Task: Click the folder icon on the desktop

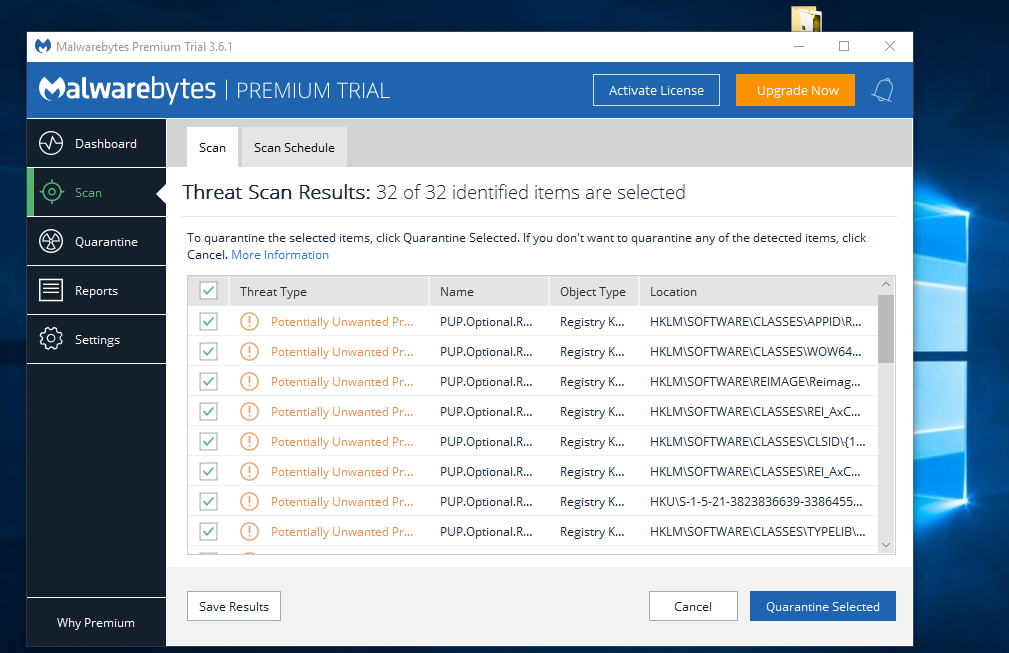Action: click(x=806, y=19)
